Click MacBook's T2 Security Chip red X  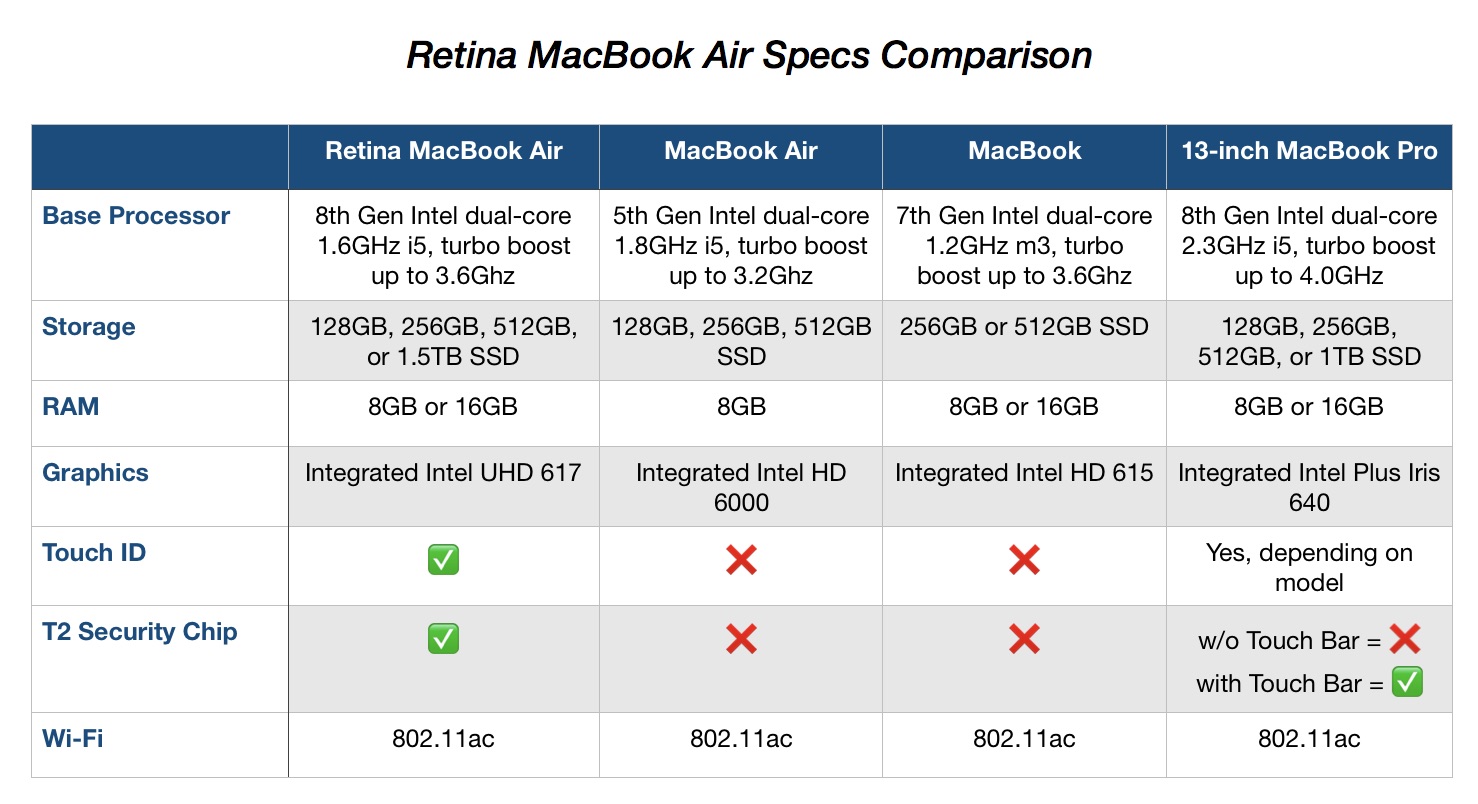(1024, 639)
